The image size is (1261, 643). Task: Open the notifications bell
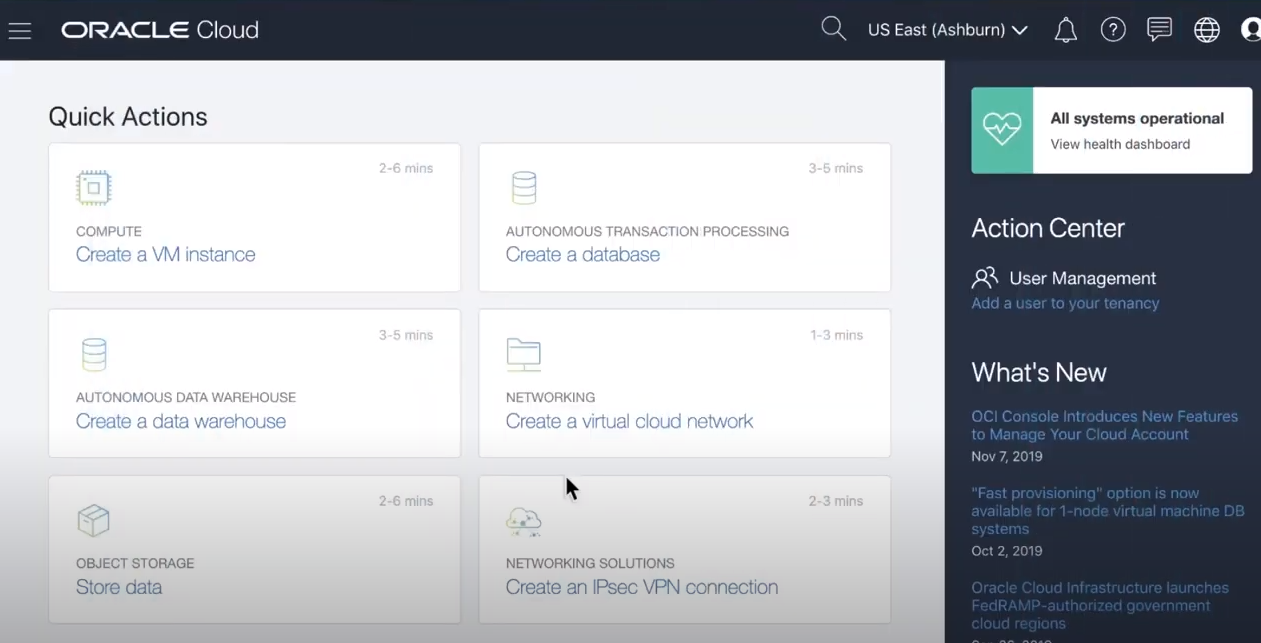[x=1065, y=29]
